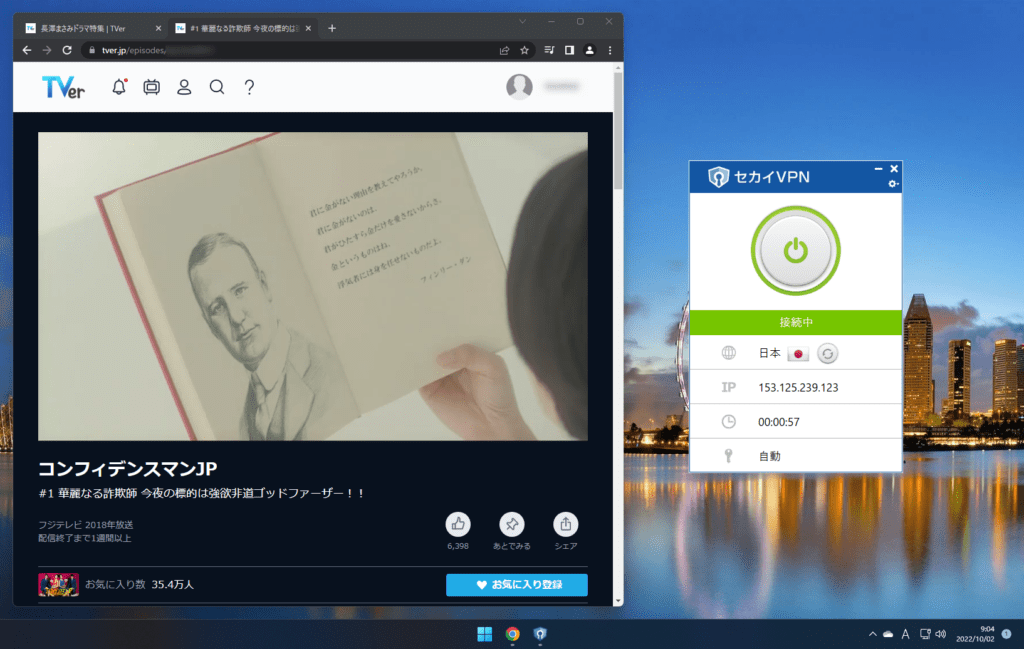
Task: Close the セカイVPN window
Action: 894,169
